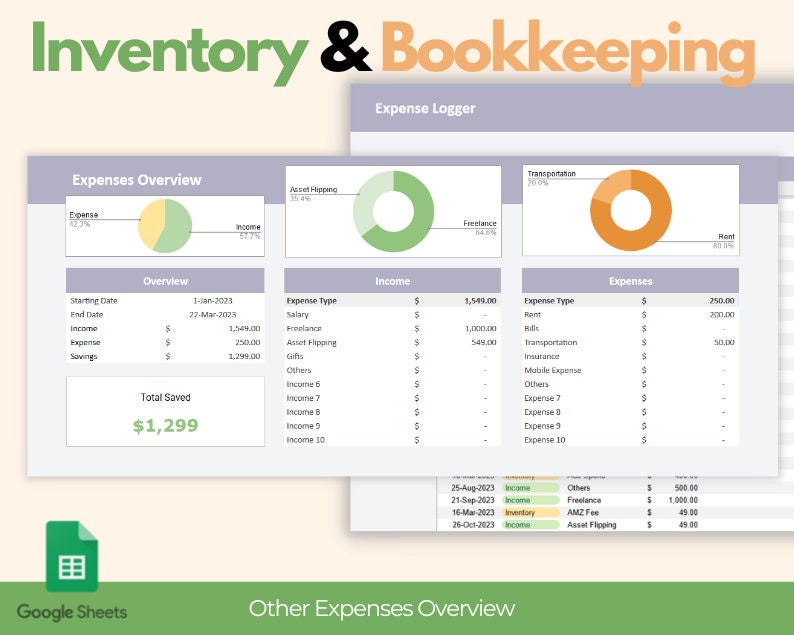Select the 500.00 amount in the 25-Aug-2023 row

[686, 488]
